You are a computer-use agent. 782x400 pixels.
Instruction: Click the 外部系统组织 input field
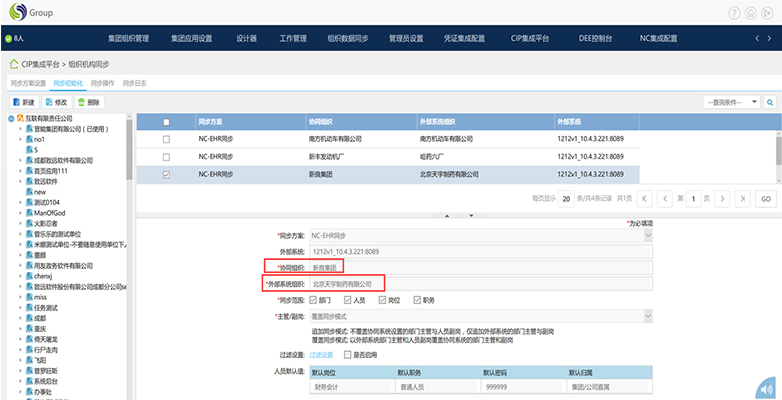pos(480,284)
